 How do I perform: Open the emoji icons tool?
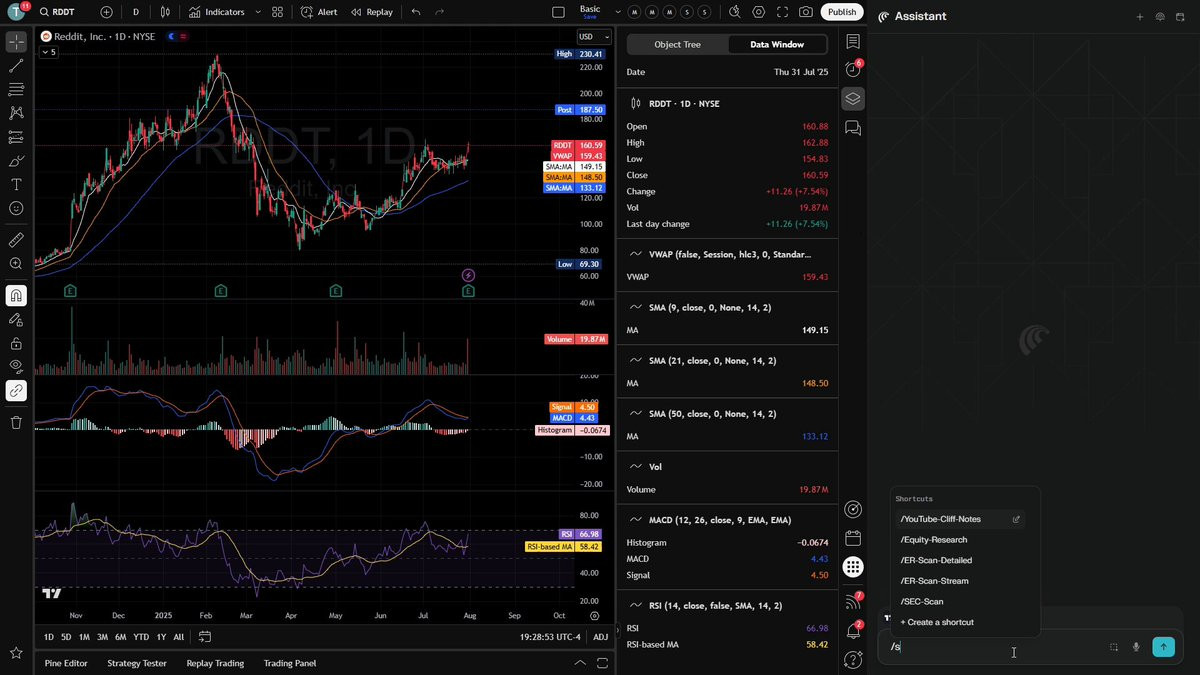[16, 208]
